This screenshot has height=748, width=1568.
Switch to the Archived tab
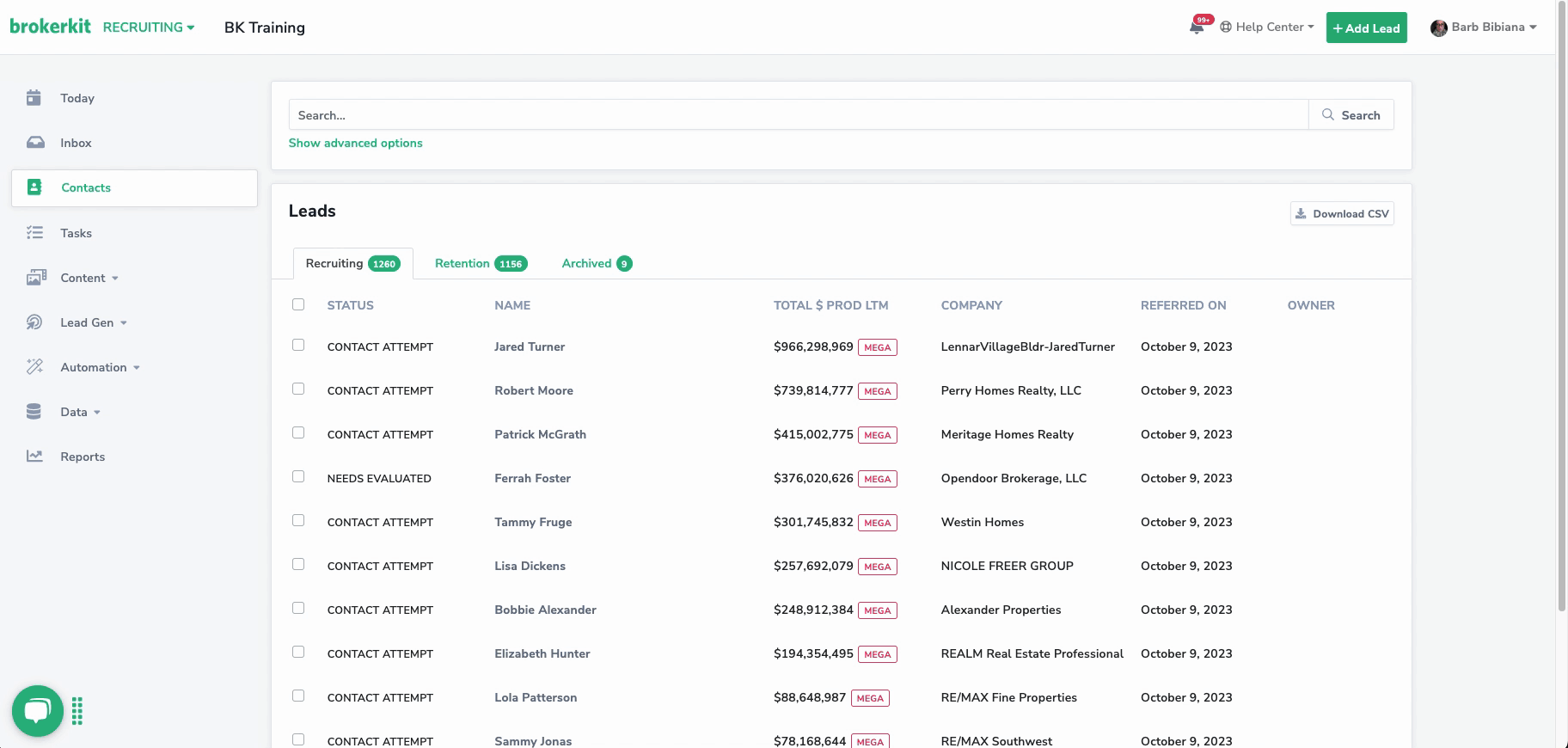(x=596, y=263)
